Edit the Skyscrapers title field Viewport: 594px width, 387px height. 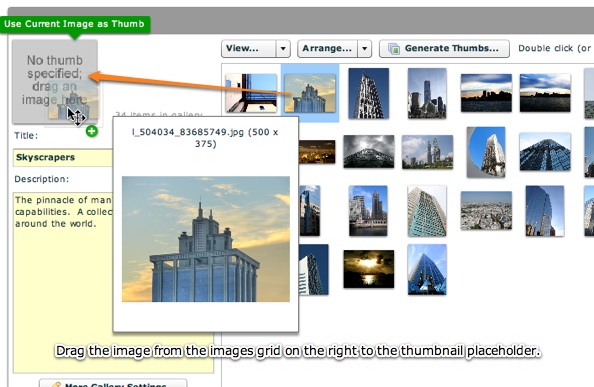point(63,158)
